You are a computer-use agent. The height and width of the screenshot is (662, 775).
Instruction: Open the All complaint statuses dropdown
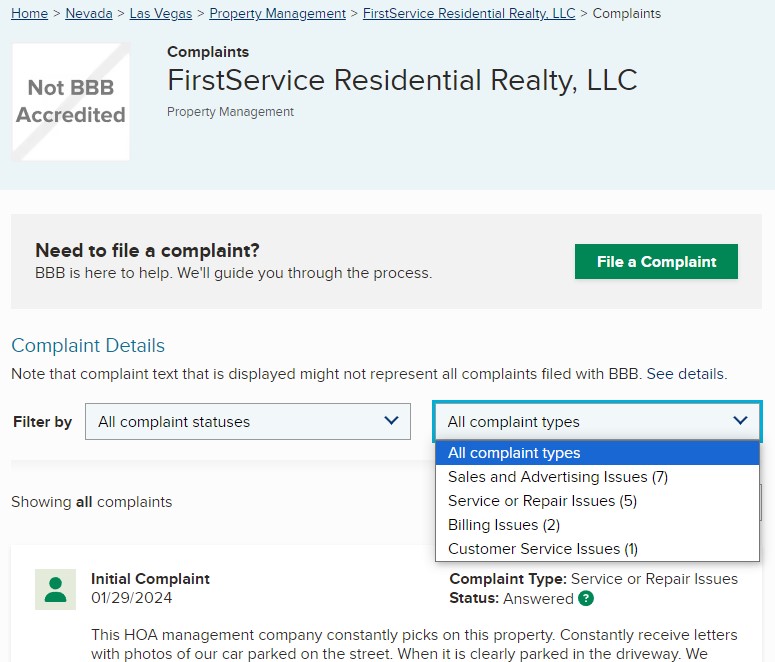pyautogui.click(x=248, y=422)
